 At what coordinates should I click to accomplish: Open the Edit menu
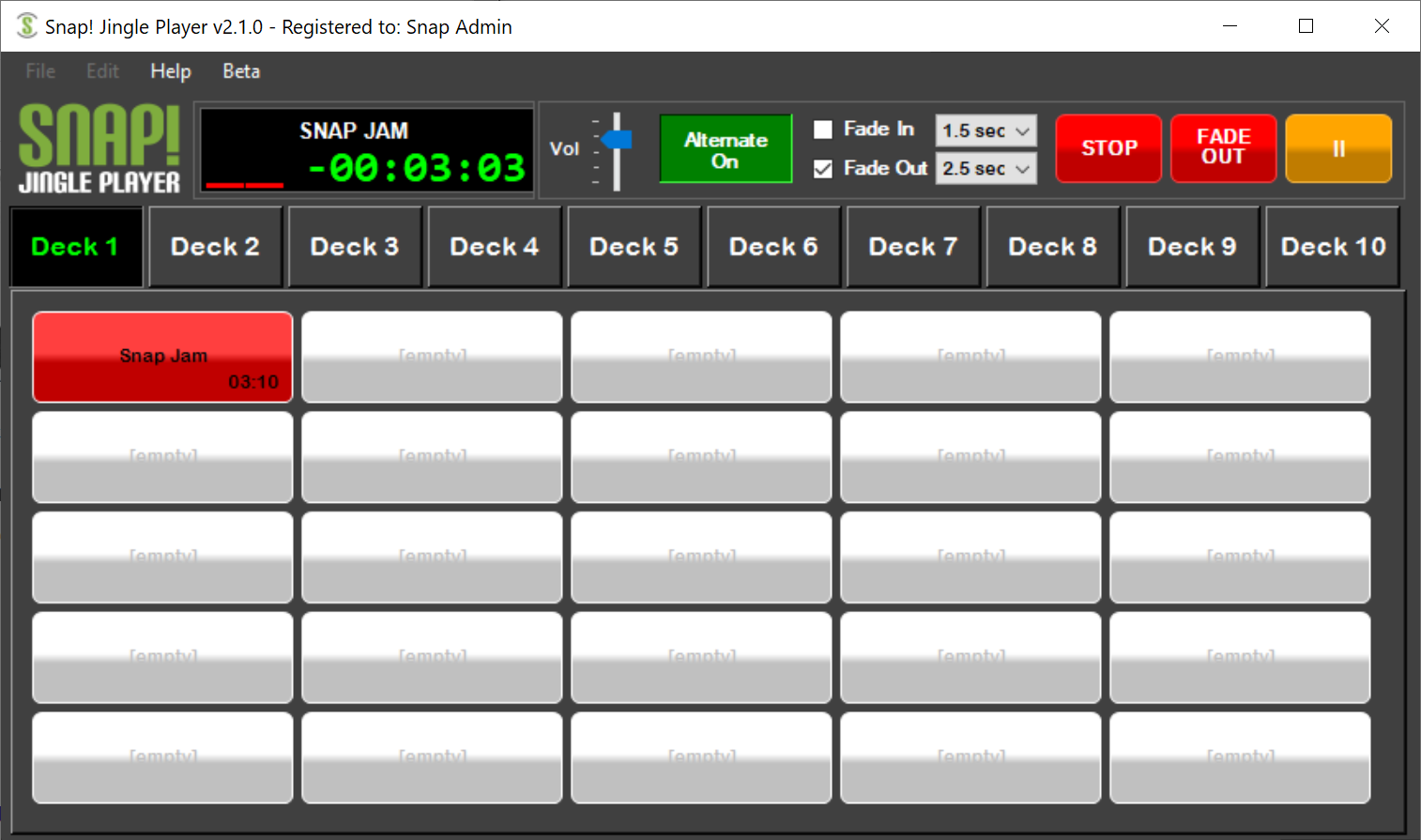102,71
